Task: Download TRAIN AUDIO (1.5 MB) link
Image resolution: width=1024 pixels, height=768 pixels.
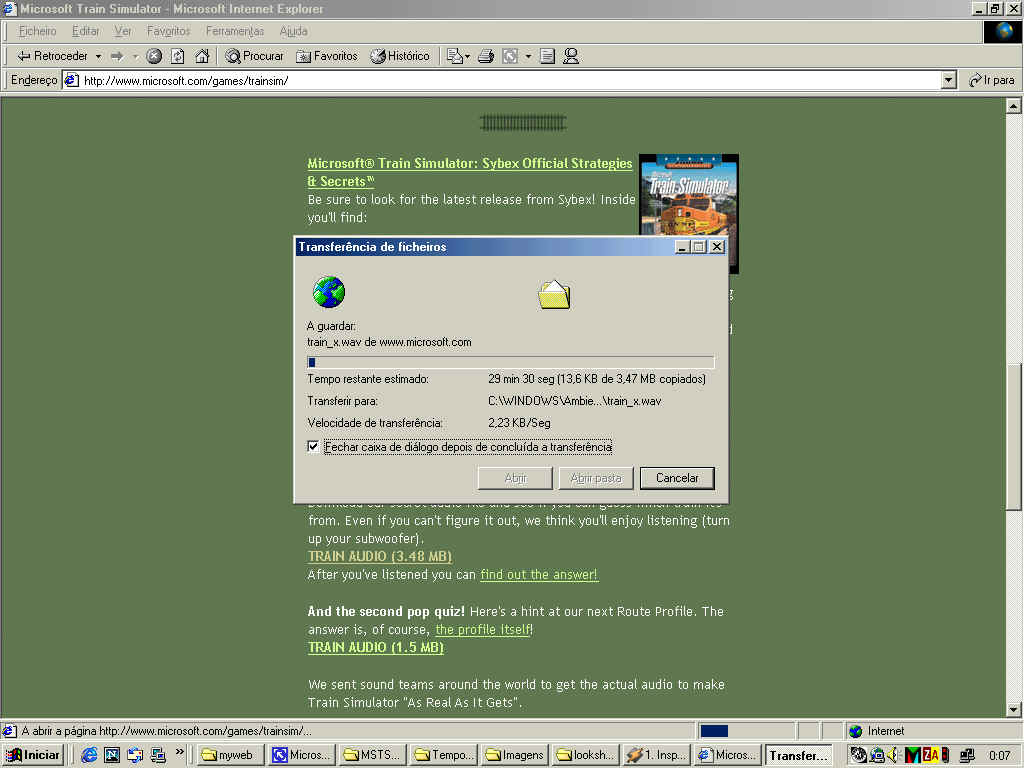Action: tap(376, 647)
